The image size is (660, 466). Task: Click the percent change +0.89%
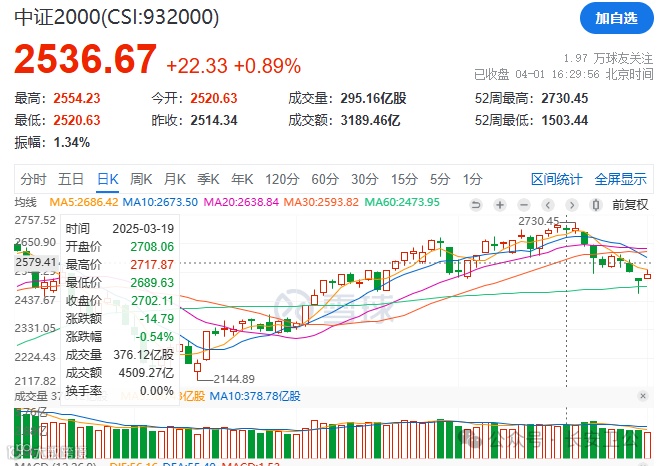[x=267, y=66]
